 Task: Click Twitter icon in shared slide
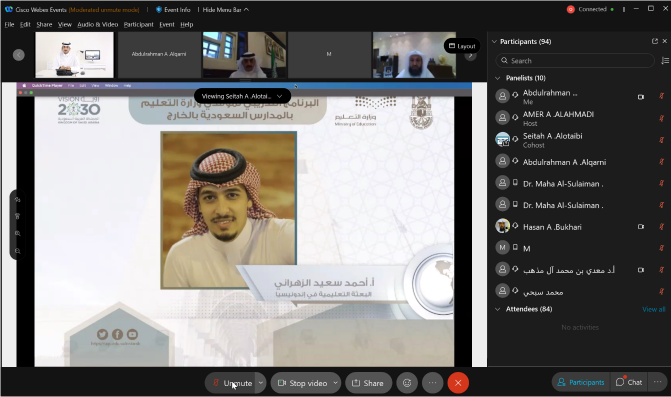click(x=102, y=334)
